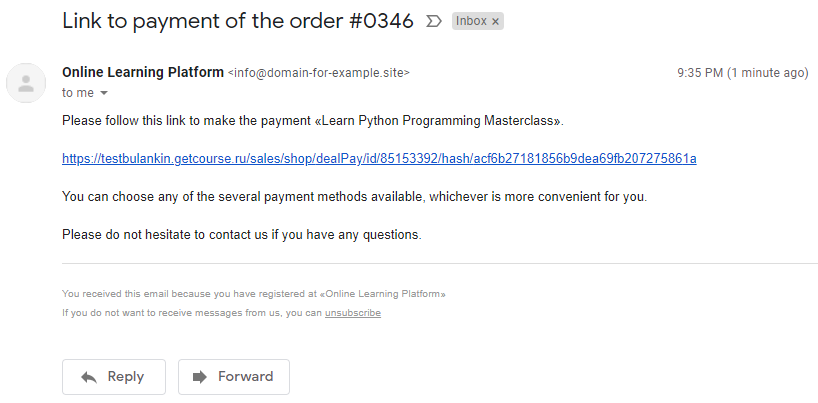
Task: Click the "to me" recipient text
Action: click(x=78, y=93)
